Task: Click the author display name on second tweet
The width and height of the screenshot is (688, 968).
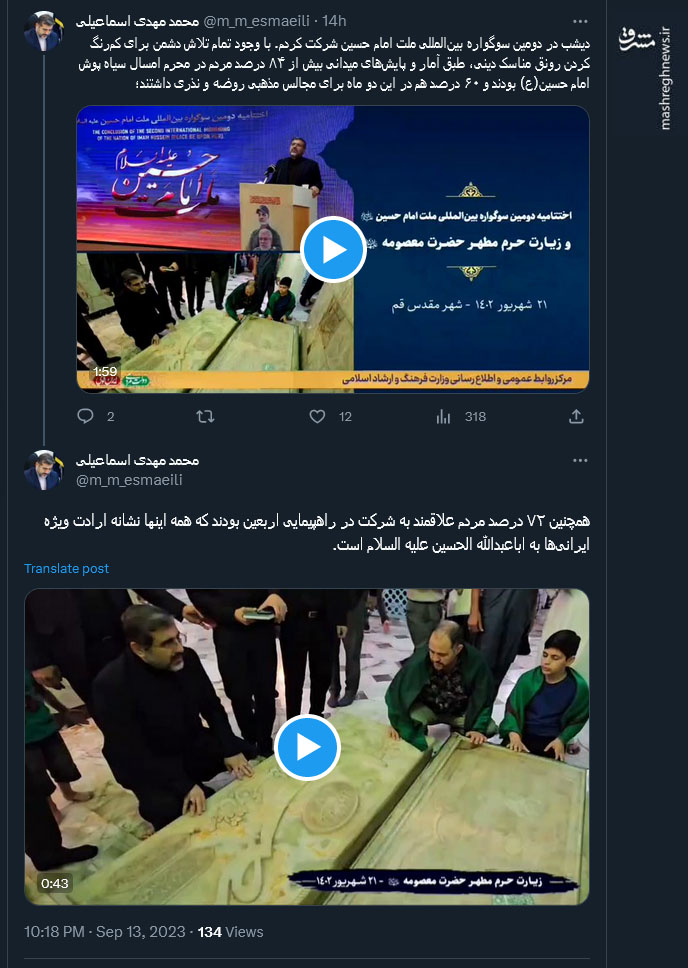Action: coord(137,461)
